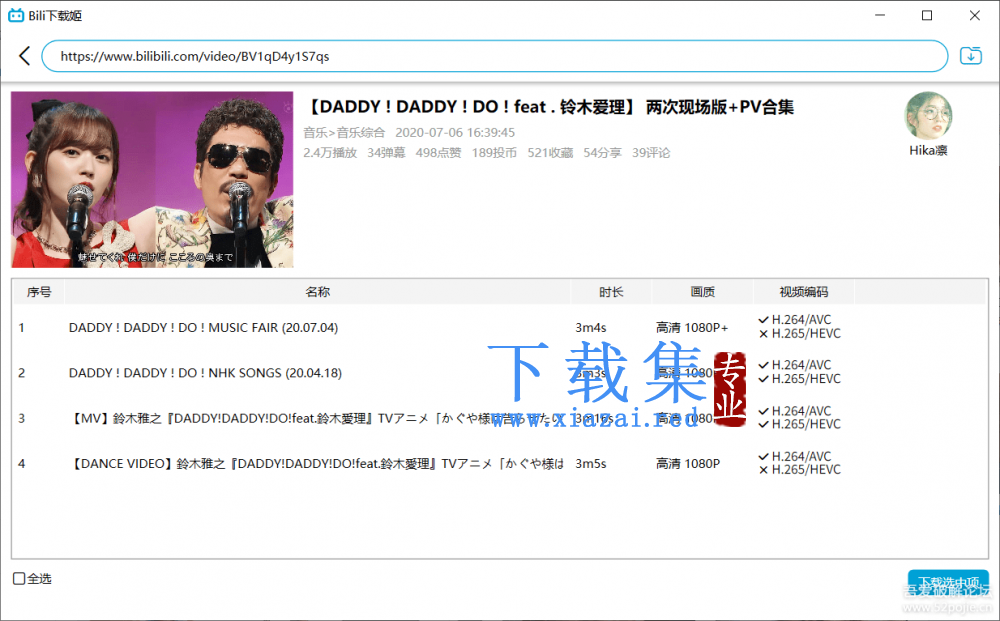Click the 3m5s duration of DANCE VIDEO
The image size is (1000, 621).
[591, 464]
